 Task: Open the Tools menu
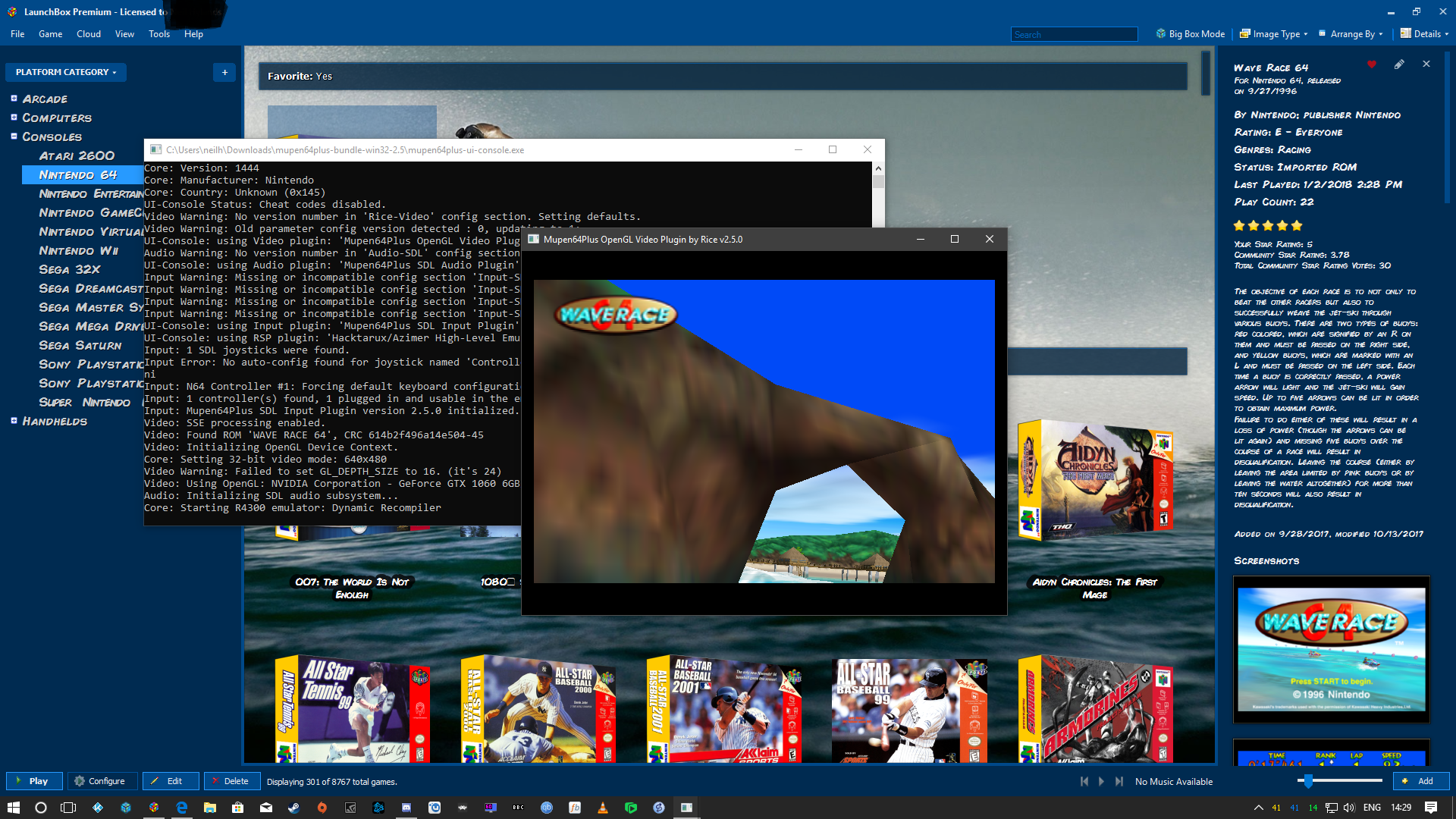159,34
